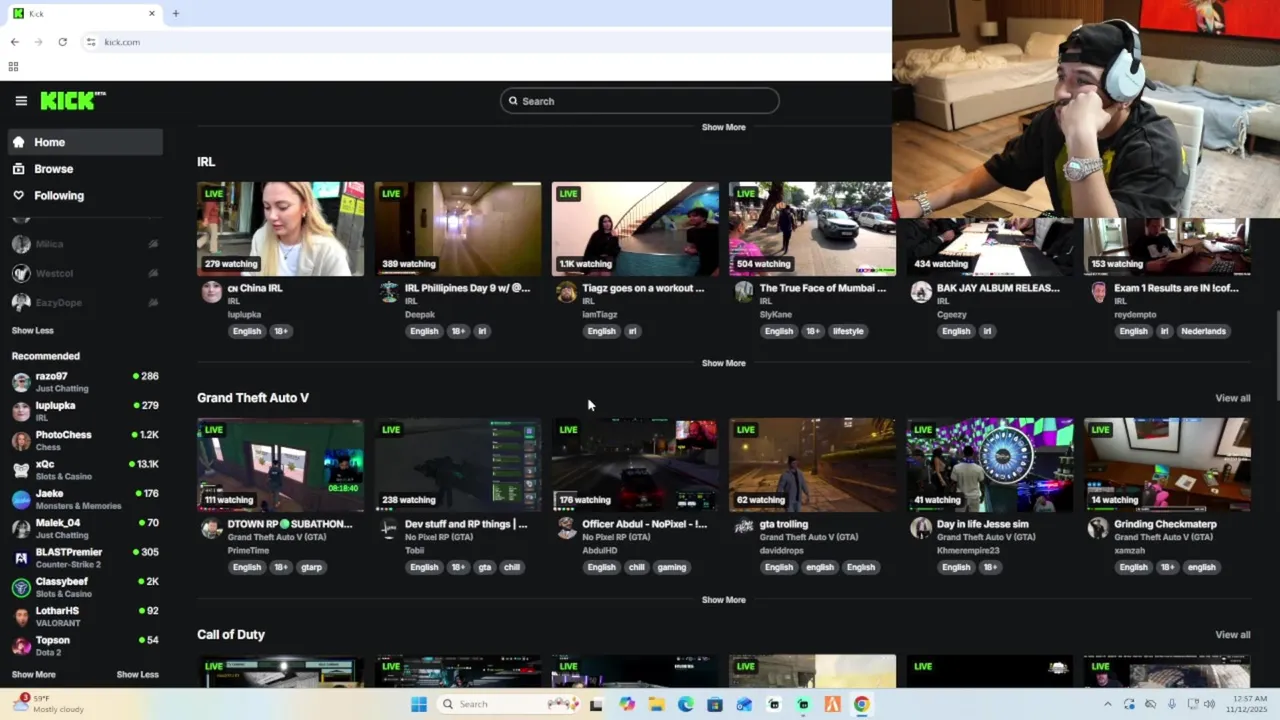Open Westcol in followed channels
The width and height of the screenshot is (1280, 720).
[86, 273]
